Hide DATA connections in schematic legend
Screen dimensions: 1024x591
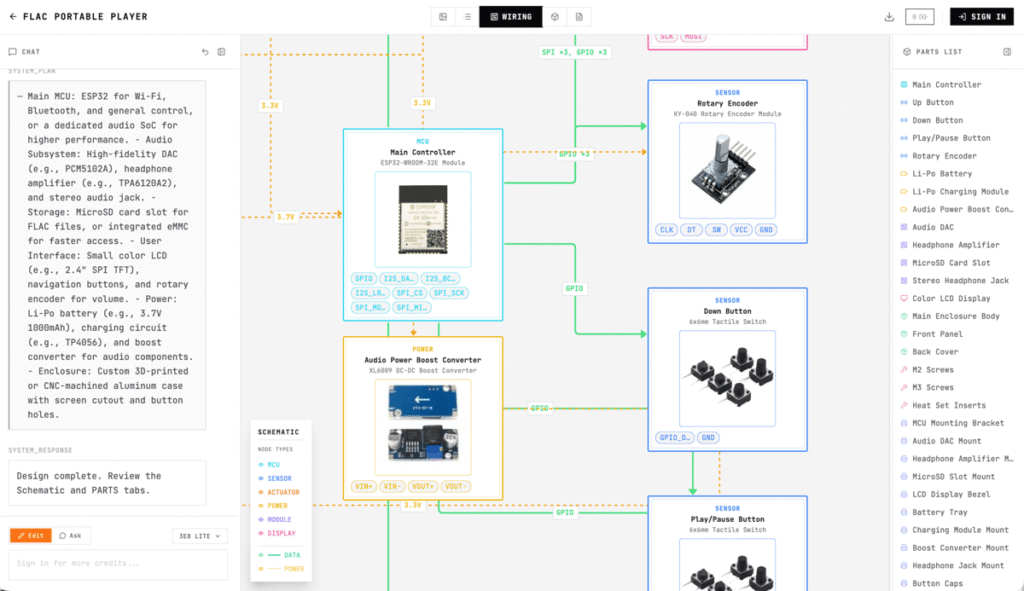(280, 554)
